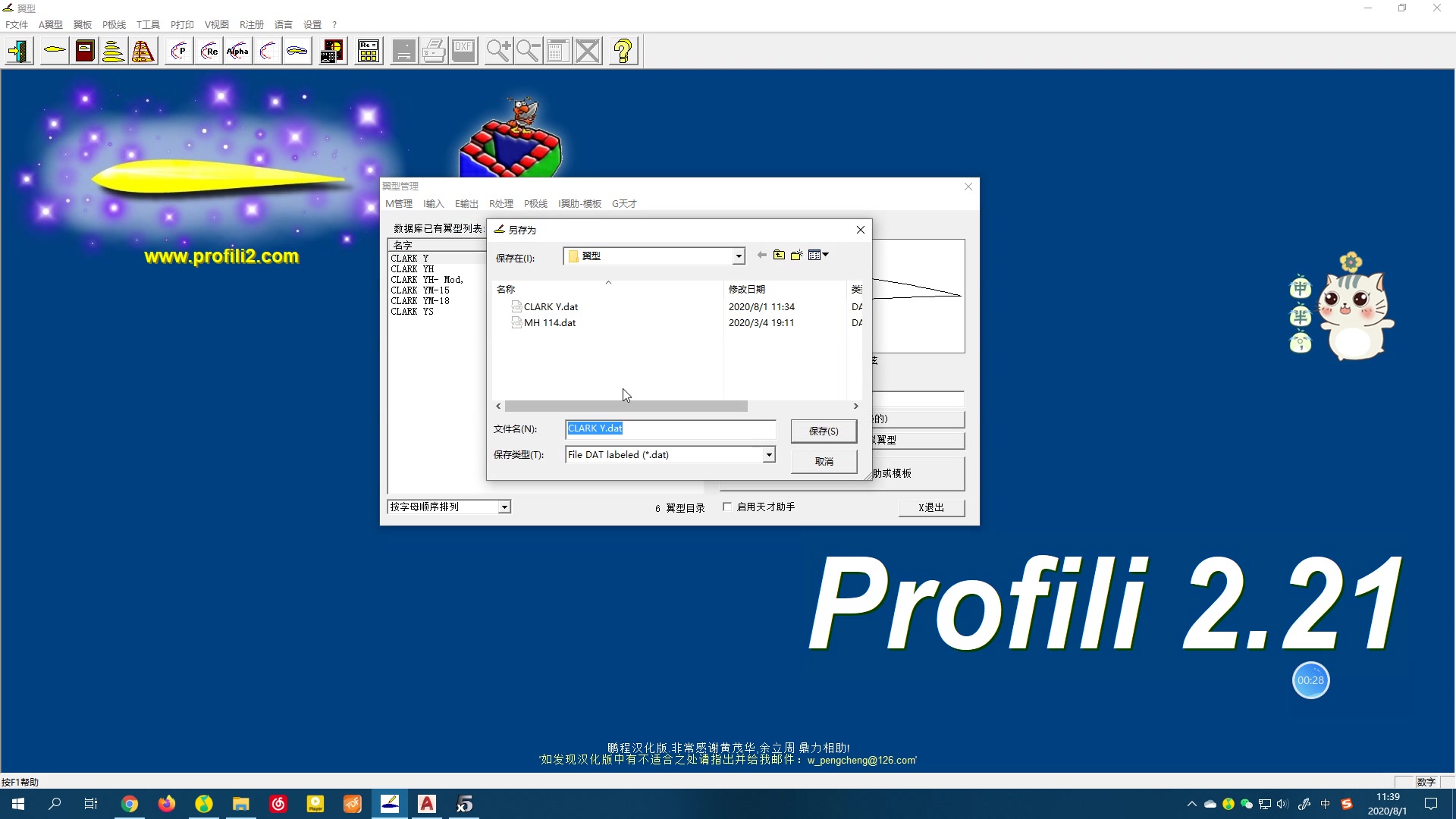Screen dimensions: 1456x819
Task: Go back with the dialog's back arrow
Action: tap(761, 256)
